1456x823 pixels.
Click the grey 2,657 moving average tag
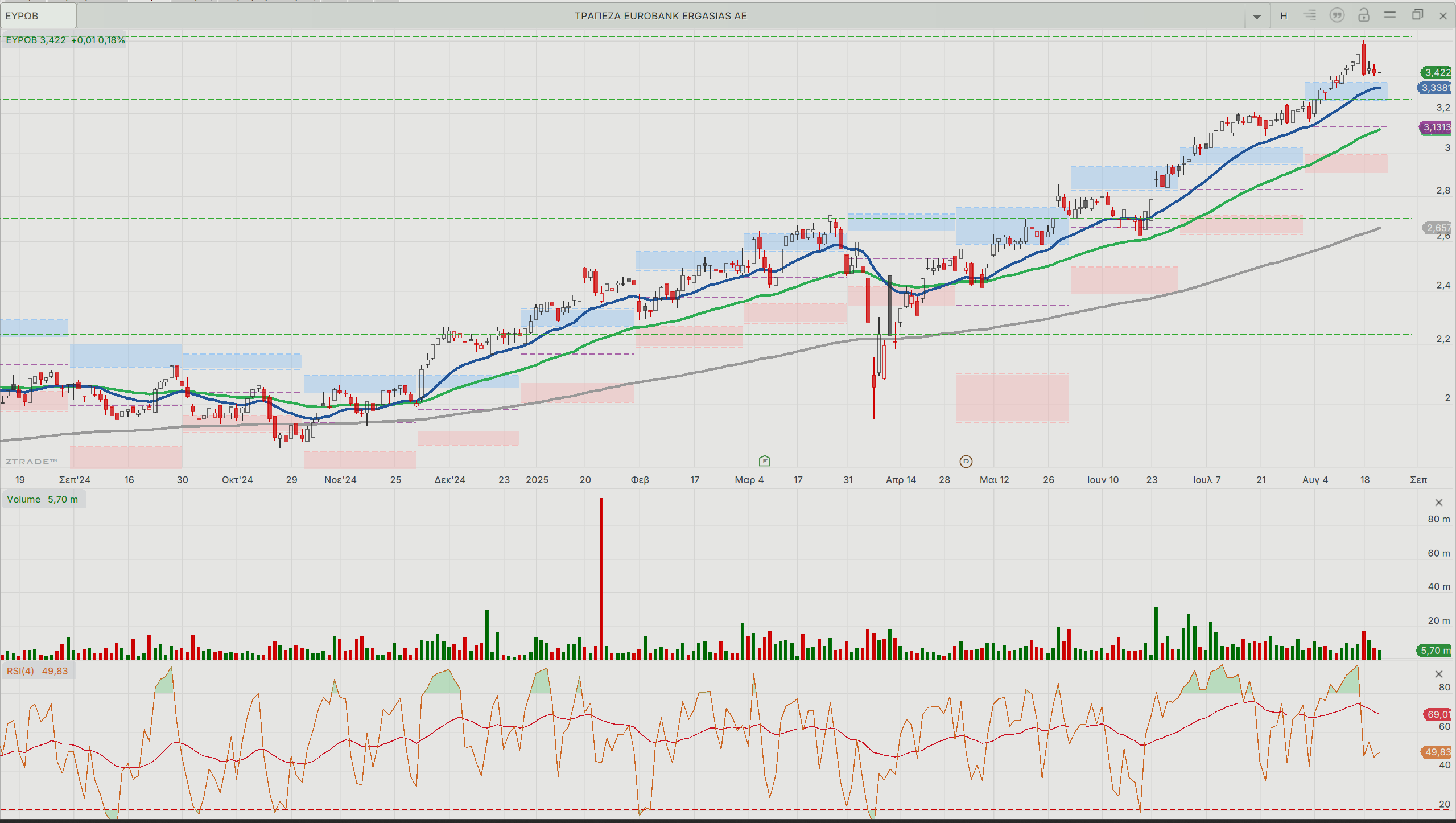click(1438, 228)
